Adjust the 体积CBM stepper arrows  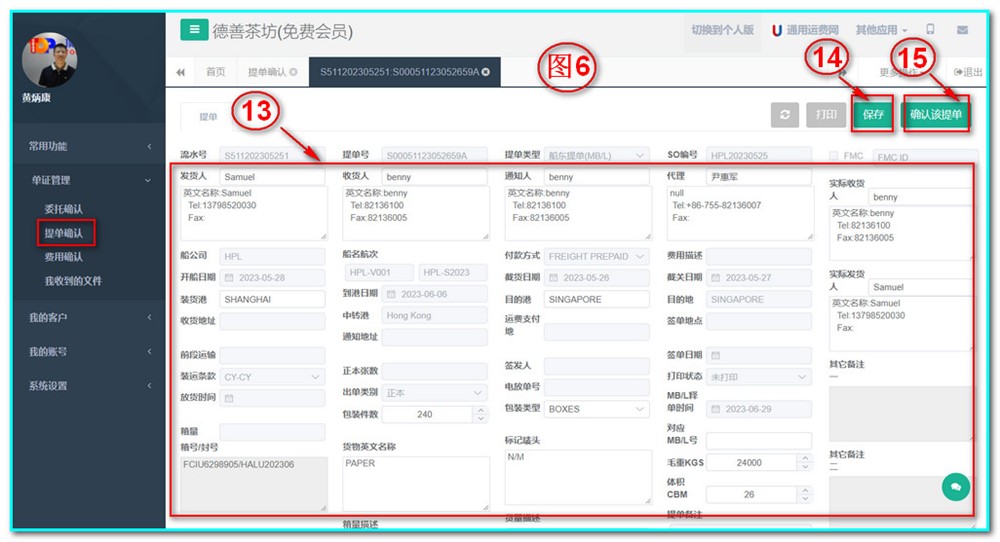tap(805, 494)
